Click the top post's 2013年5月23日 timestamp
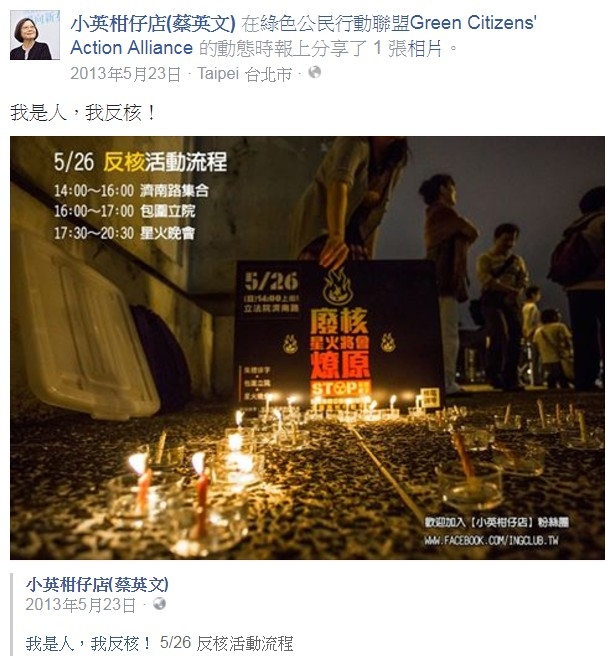Image resolution: width=610 pixels, height=656 pixels. (126, 74)
